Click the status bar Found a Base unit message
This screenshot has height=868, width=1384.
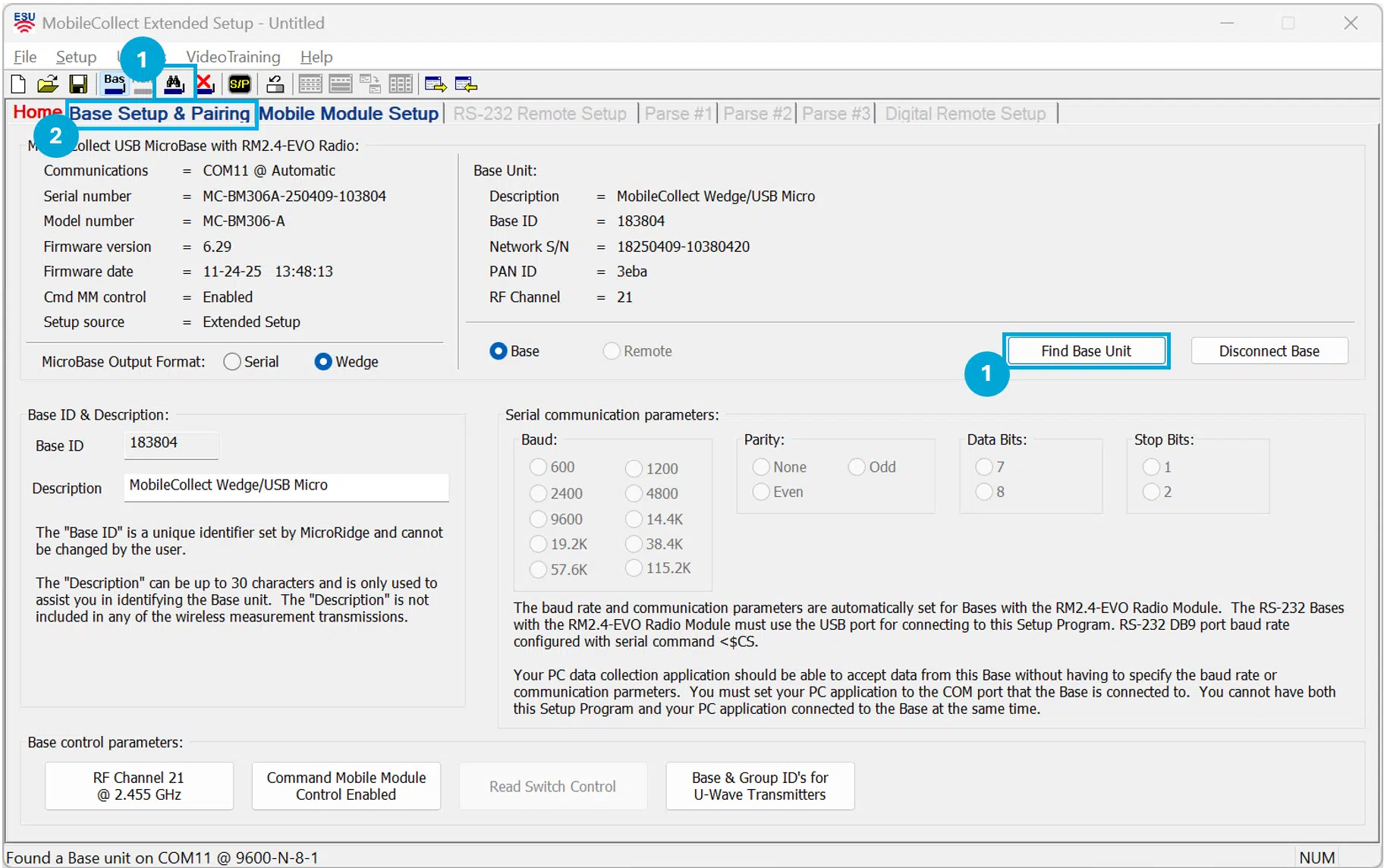(162, 857)
